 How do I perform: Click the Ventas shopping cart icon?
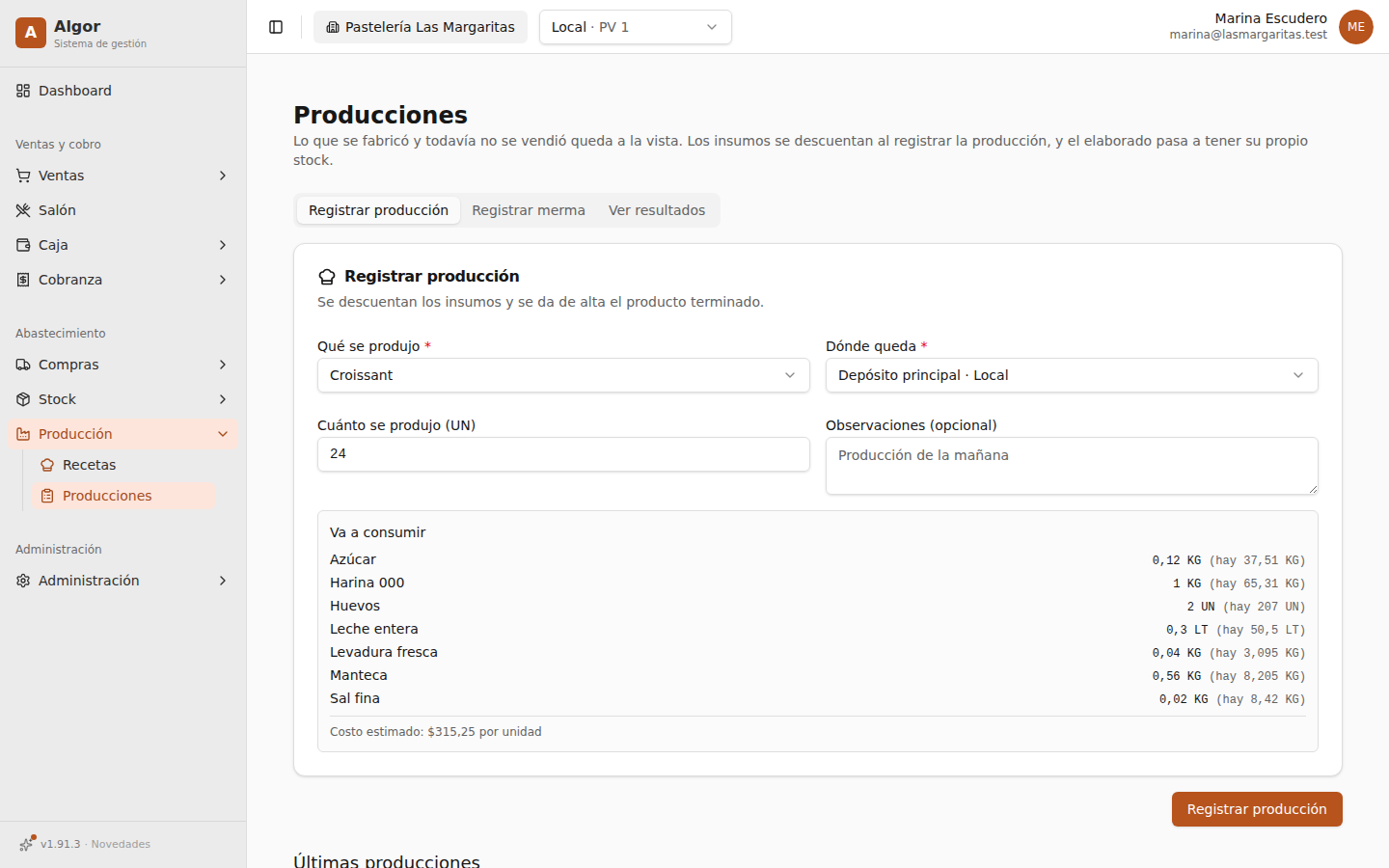(23, 176)
